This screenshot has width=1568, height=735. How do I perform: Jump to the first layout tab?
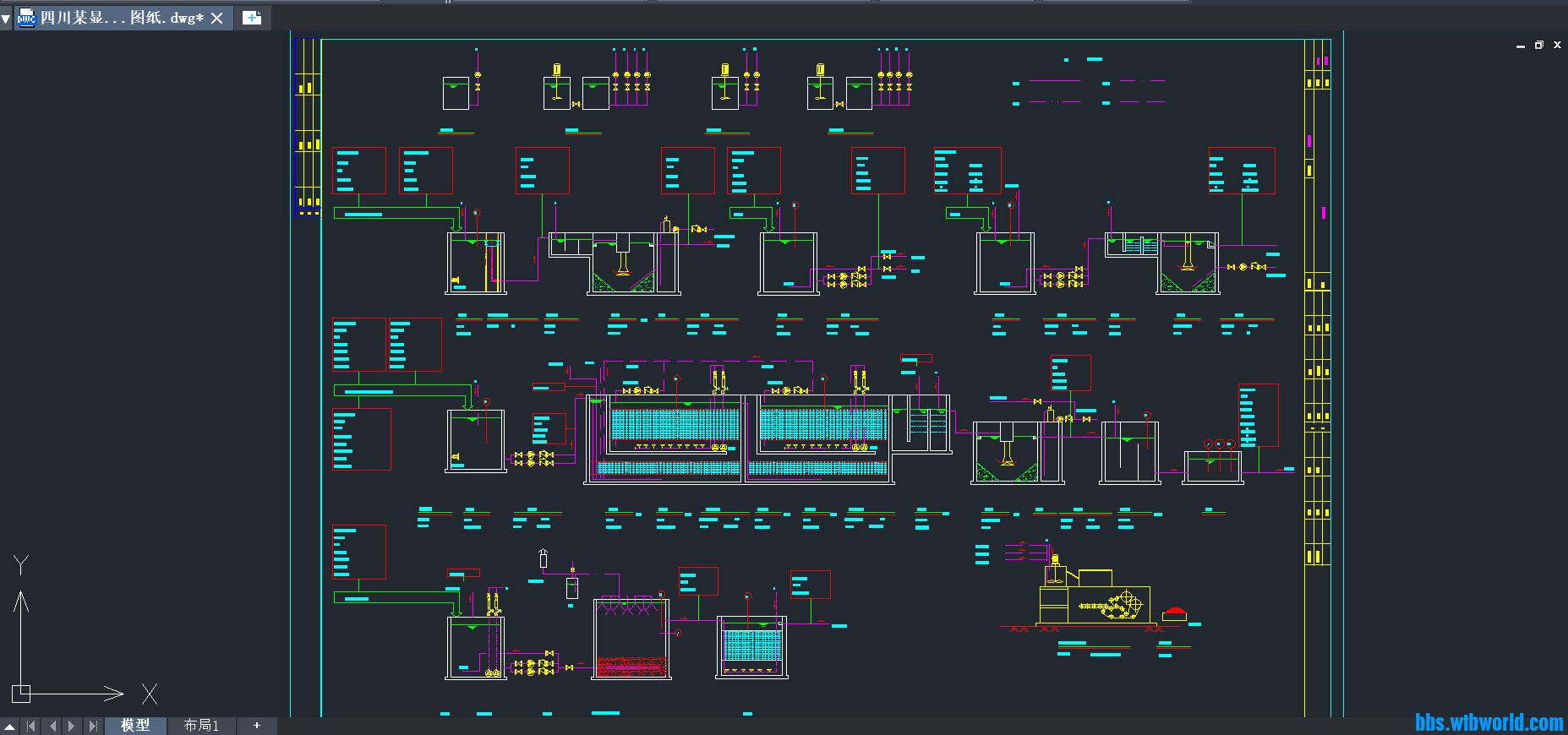pyautogui.click(x=31, y=726)
